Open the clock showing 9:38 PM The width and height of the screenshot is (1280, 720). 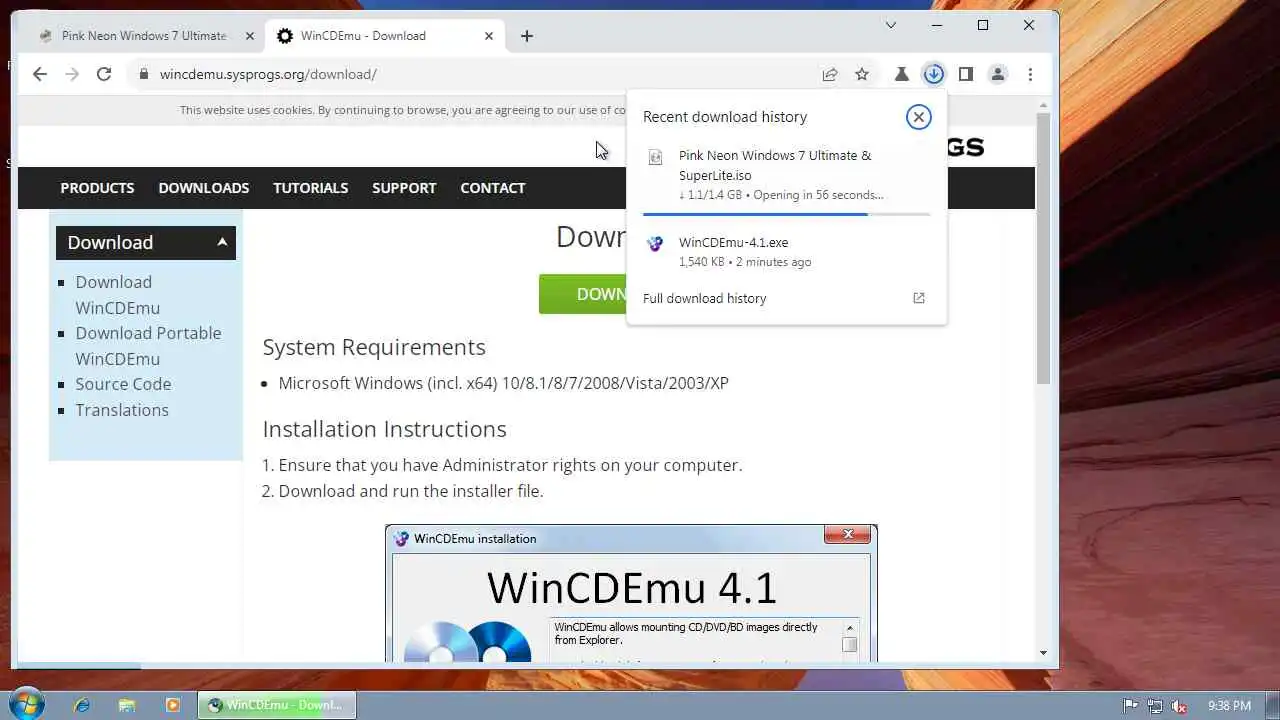(1229, 705)
